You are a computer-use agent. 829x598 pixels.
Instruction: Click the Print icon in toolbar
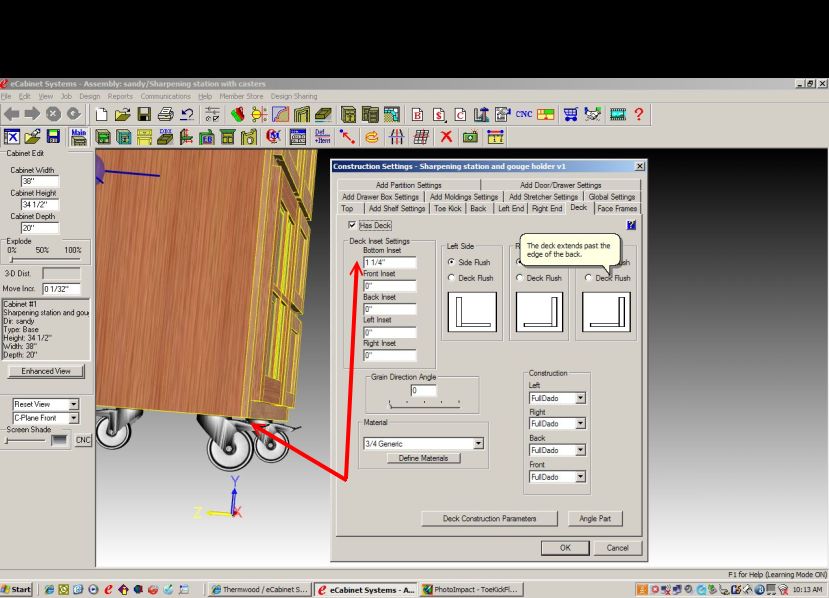tap(165, 114)
